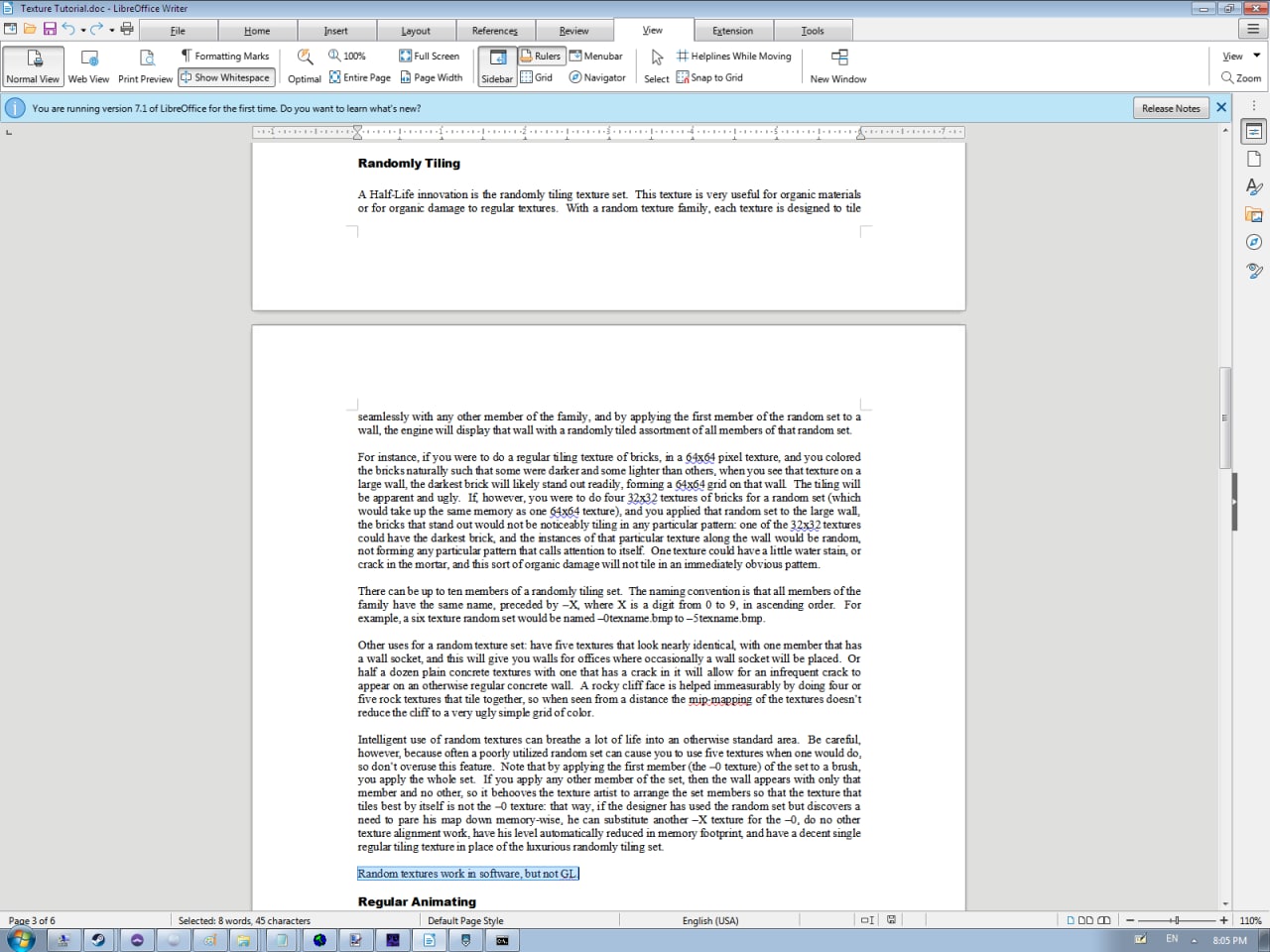The height and width of the screenshot is (952, 1270).
Task: Zoom to Entire Page
Action: click(x=360, y=77)
